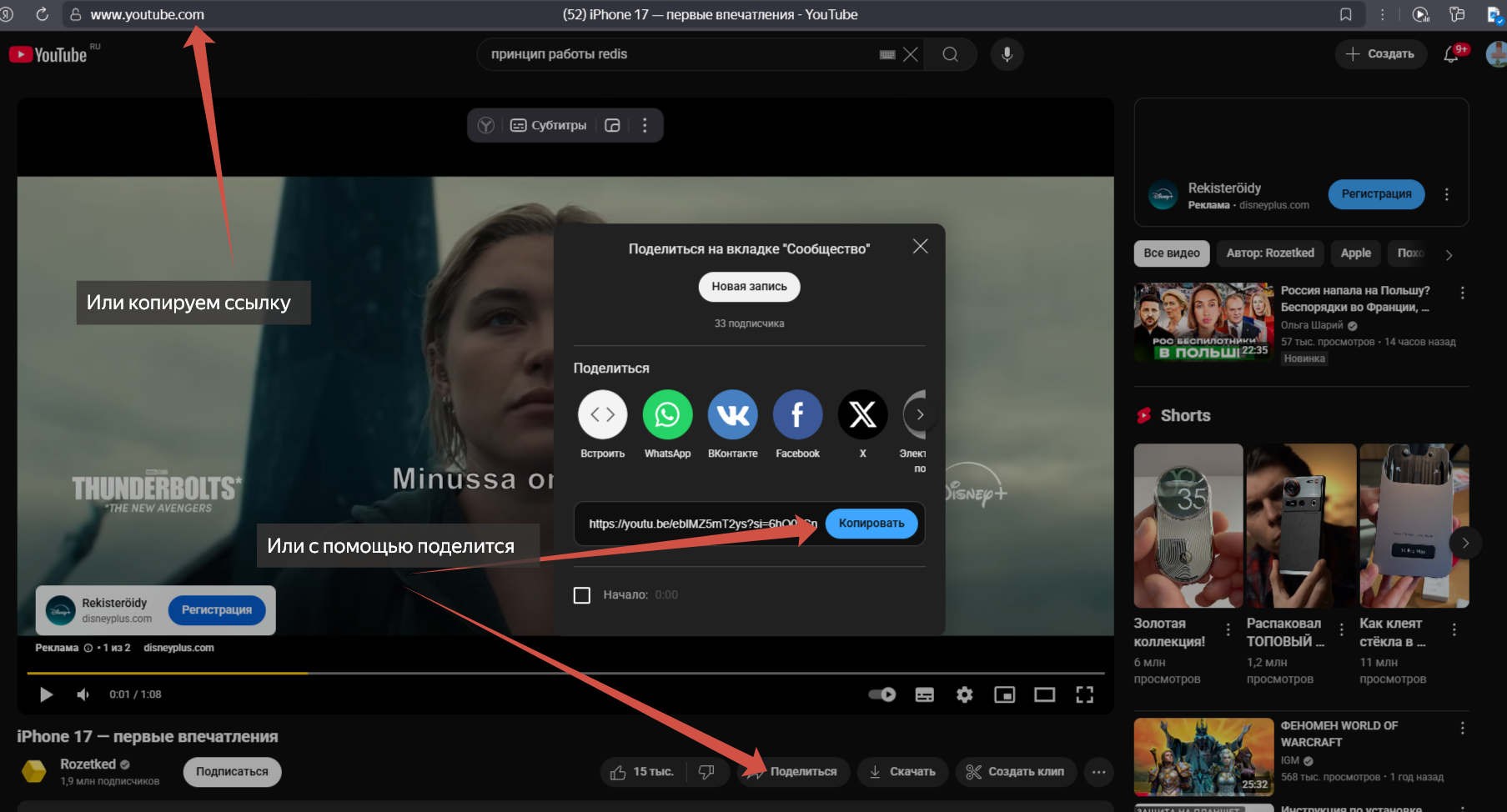Open the browser three-dot menu in title bar
The image size is (1507, 812).
(x=1382, y=14)
